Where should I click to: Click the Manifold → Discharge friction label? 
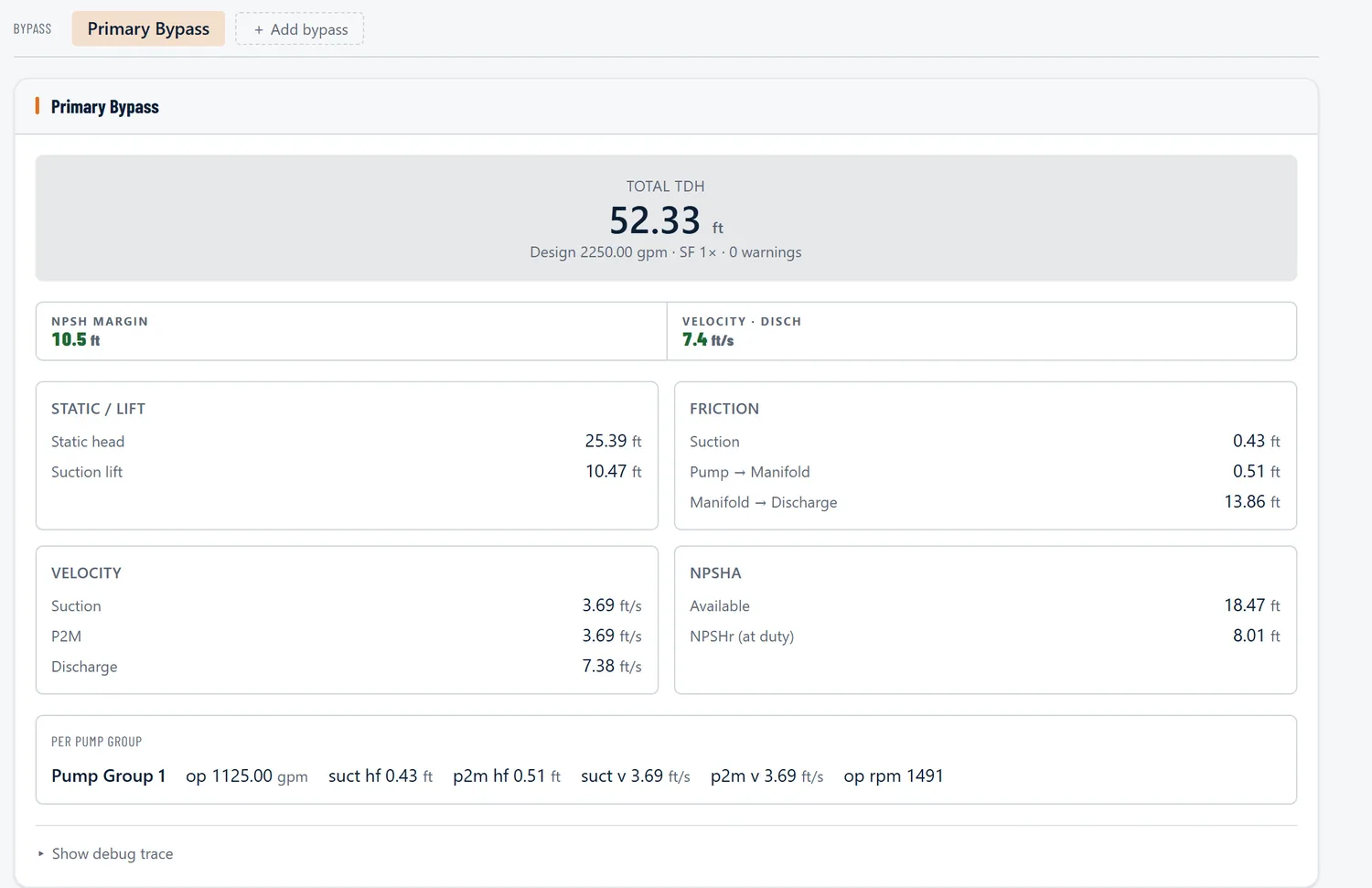pyautogui.click(x=764, y=502)
